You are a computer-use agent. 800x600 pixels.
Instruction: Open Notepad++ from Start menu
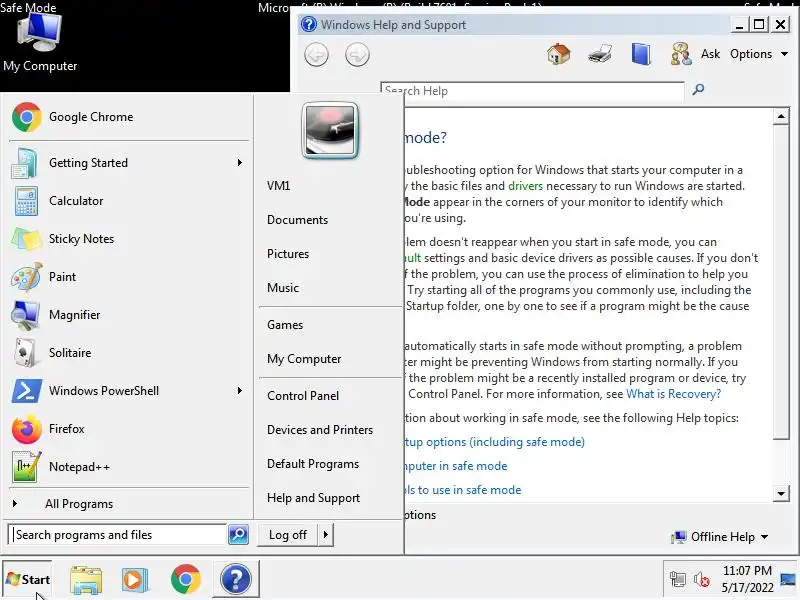click(128, 467)
